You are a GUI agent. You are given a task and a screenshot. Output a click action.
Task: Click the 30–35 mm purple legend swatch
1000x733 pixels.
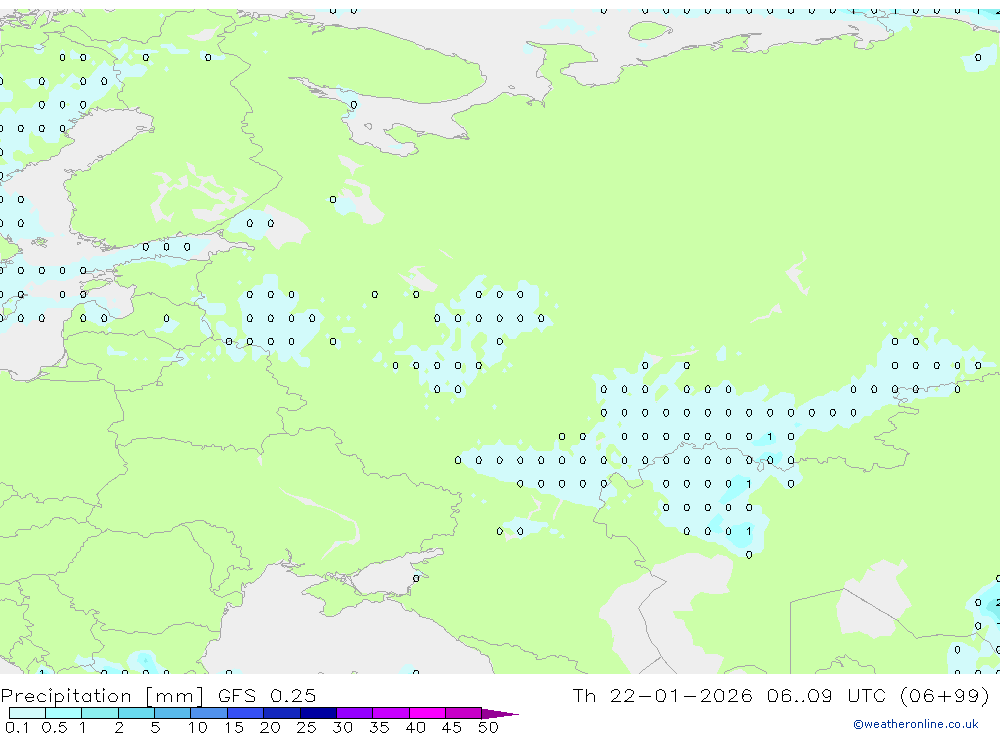point(355,713)
